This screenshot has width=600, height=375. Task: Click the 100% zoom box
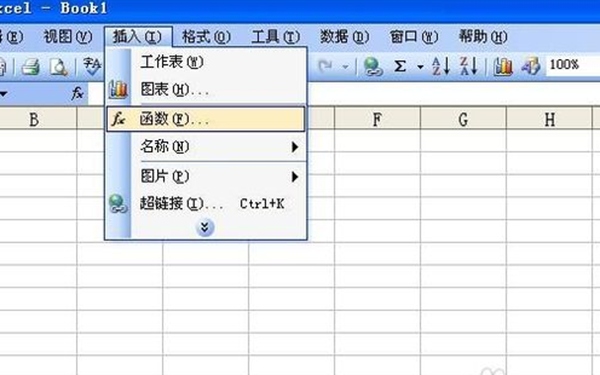(573, 65)
